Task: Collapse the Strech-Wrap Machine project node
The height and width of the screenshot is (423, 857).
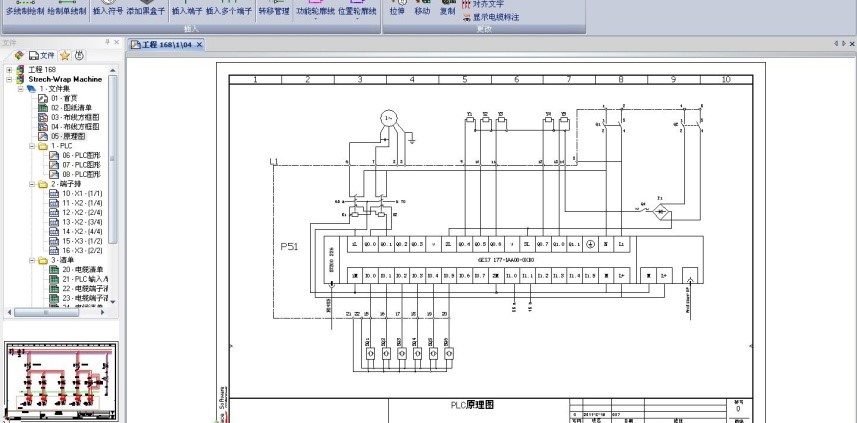Action: (9, 79)
